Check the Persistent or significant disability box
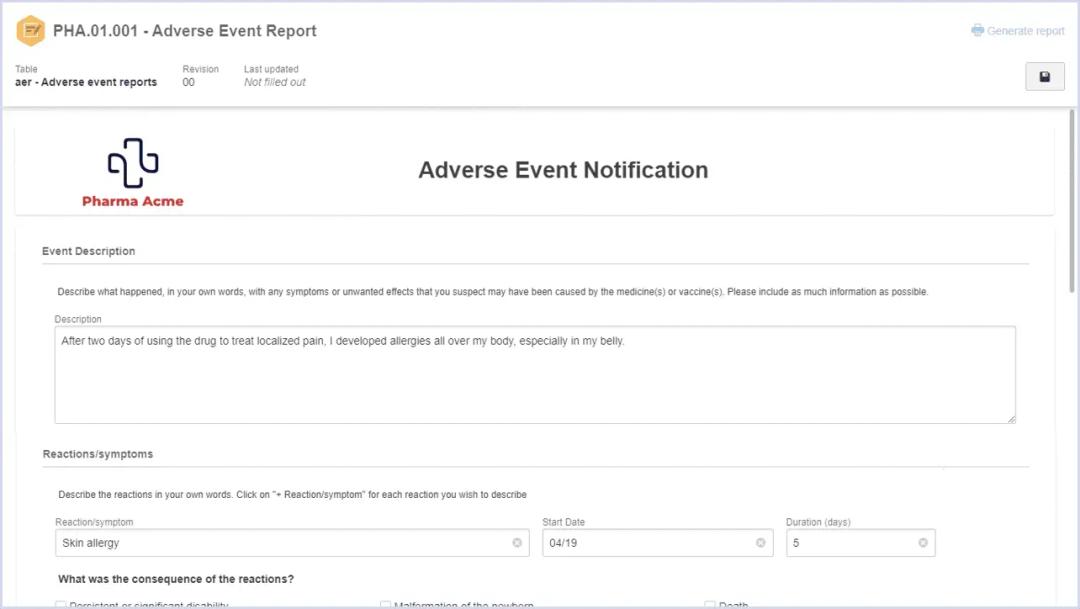The image size is (1080, 609). click(61, 605)
